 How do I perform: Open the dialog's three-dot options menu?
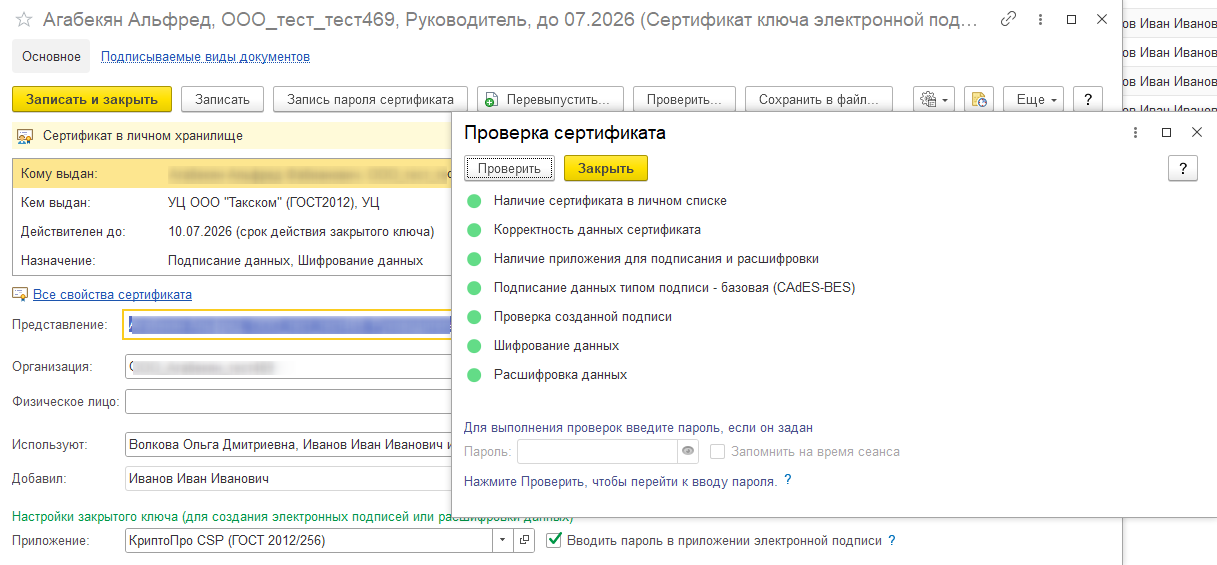(x=1135, y=133)
